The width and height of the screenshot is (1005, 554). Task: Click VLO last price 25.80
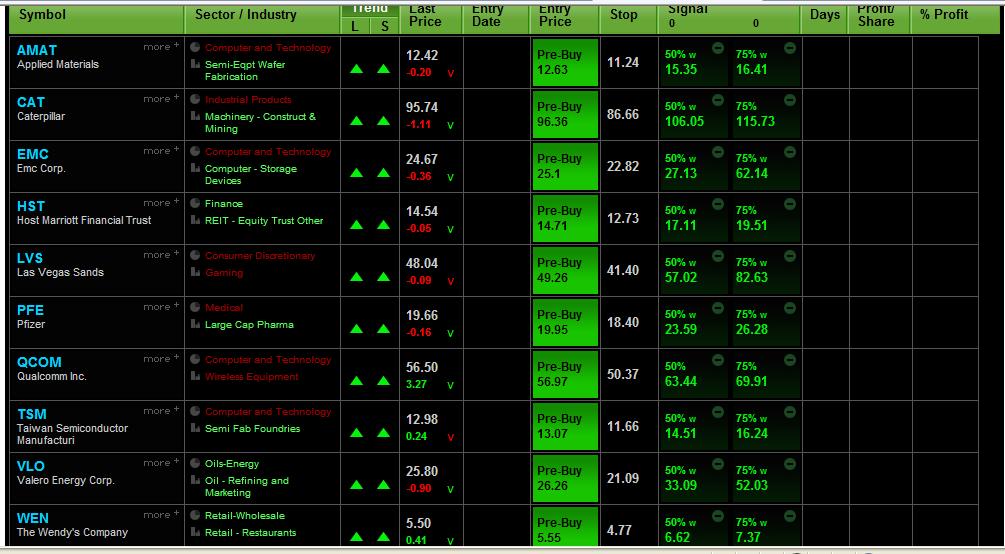[x=422, y=471]
